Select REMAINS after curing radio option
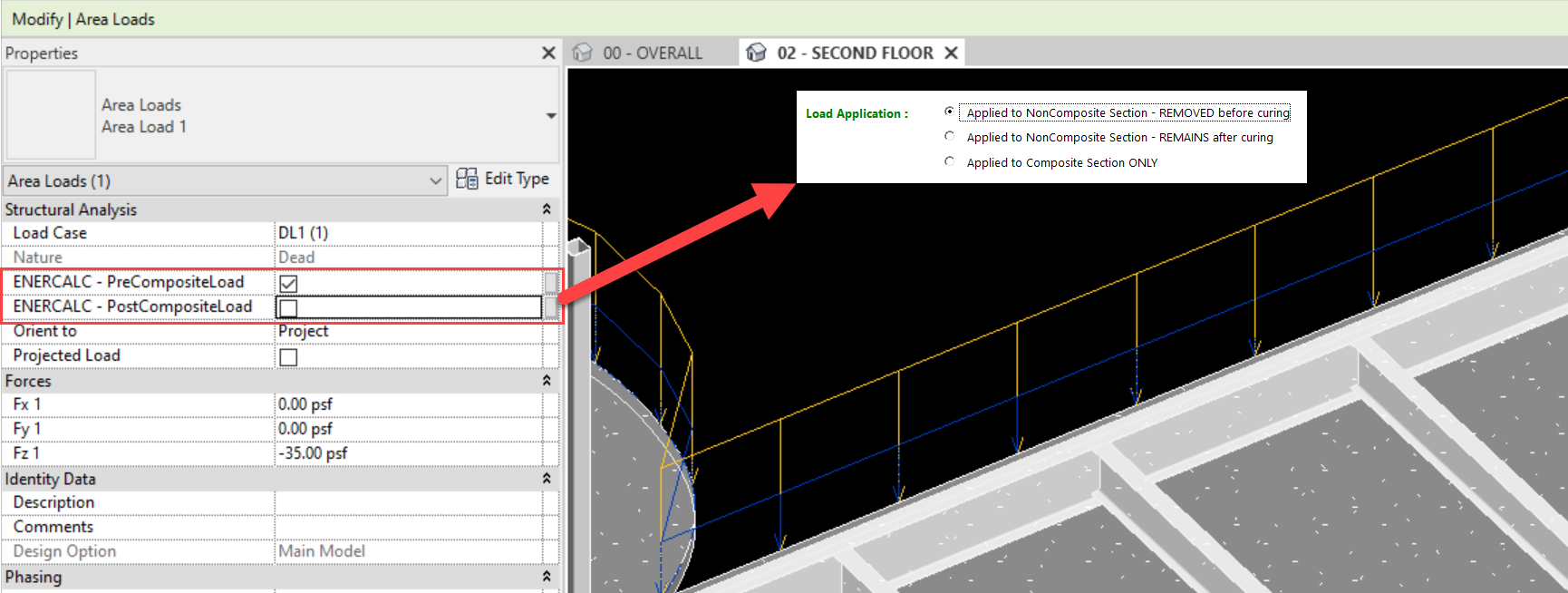1568x593 pixels. [949, 137]
